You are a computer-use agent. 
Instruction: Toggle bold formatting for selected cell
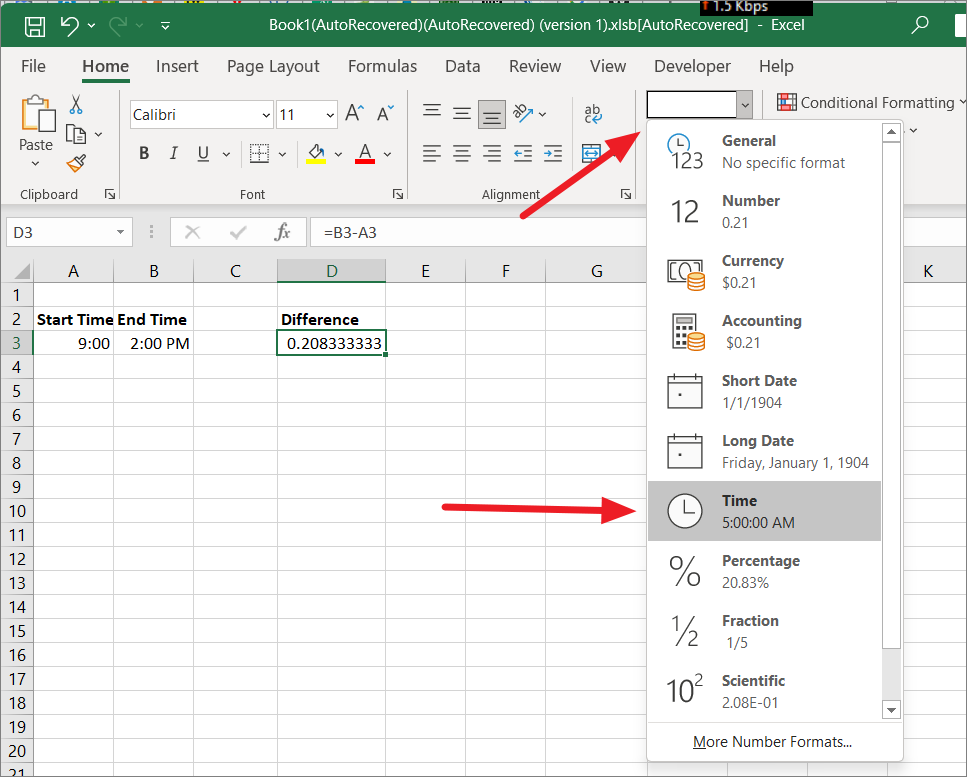[143, 152]
